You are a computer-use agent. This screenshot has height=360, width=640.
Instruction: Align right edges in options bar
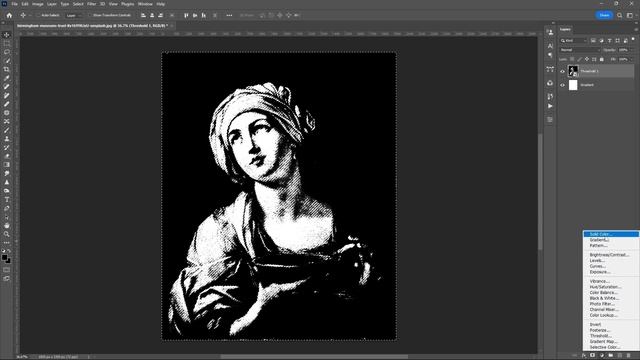click(x=160, y=15)
